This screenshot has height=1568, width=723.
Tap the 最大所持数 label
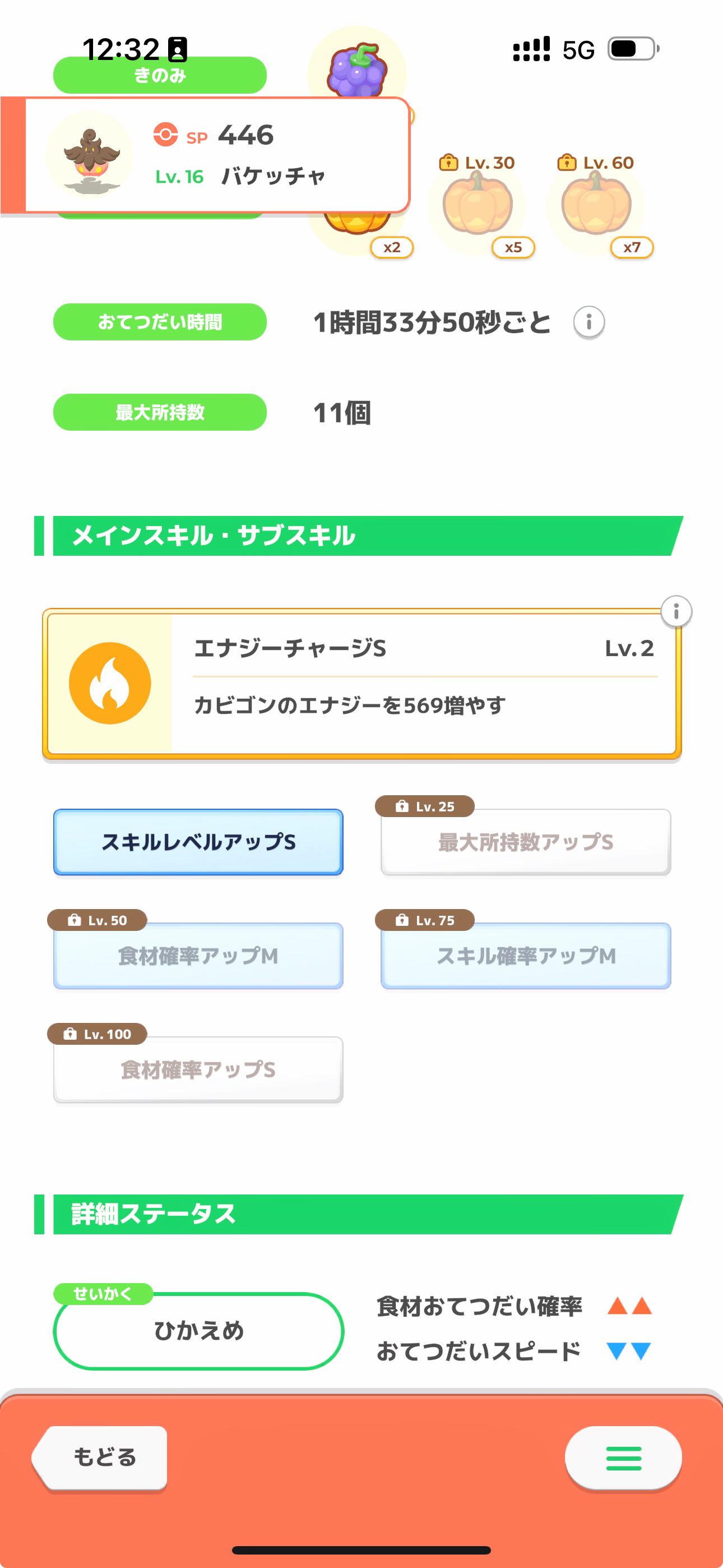coord(159,412)
